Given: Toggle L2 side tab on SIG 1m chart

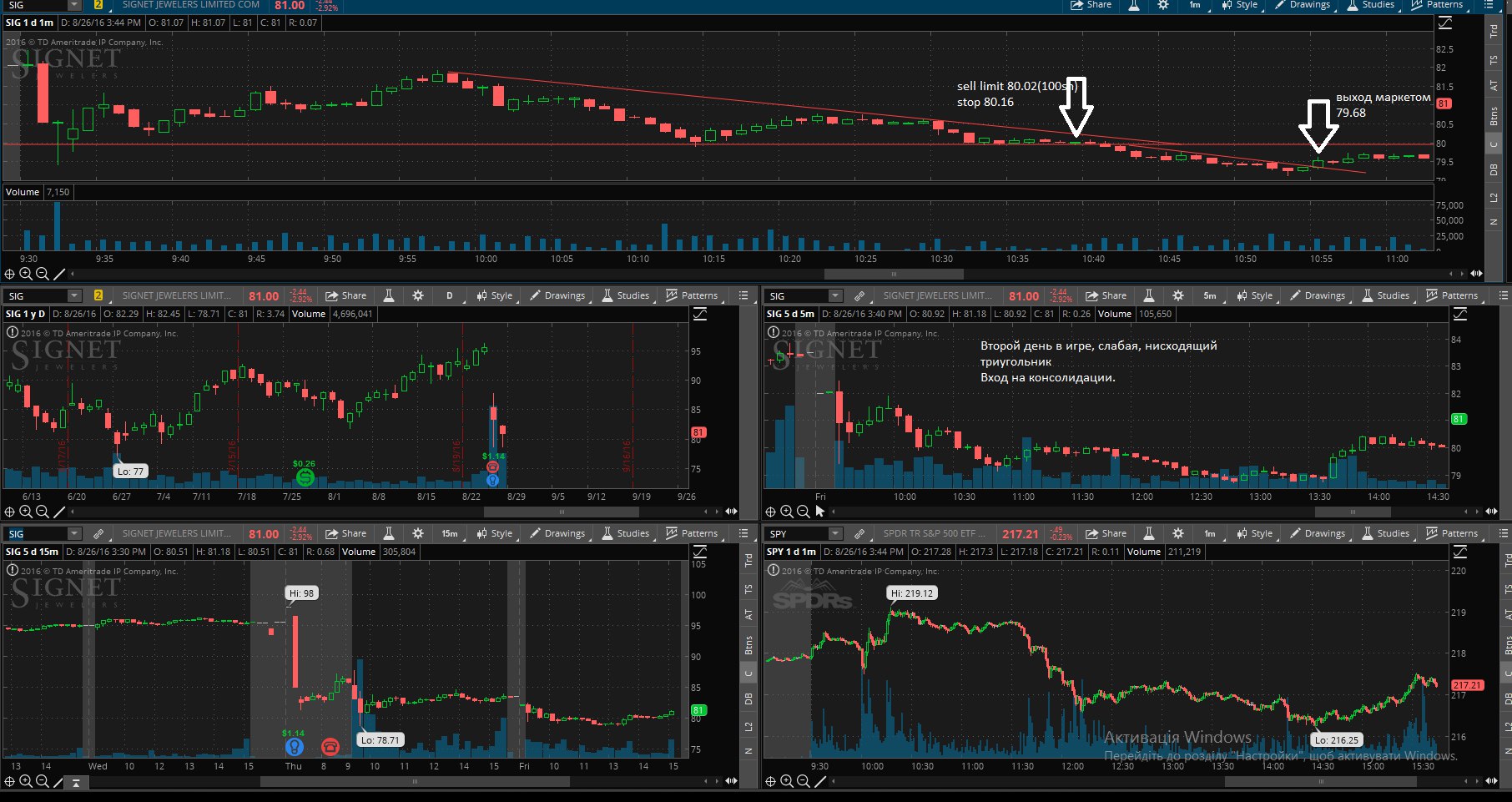Looking at the screenshot, I should (1494, 198).
